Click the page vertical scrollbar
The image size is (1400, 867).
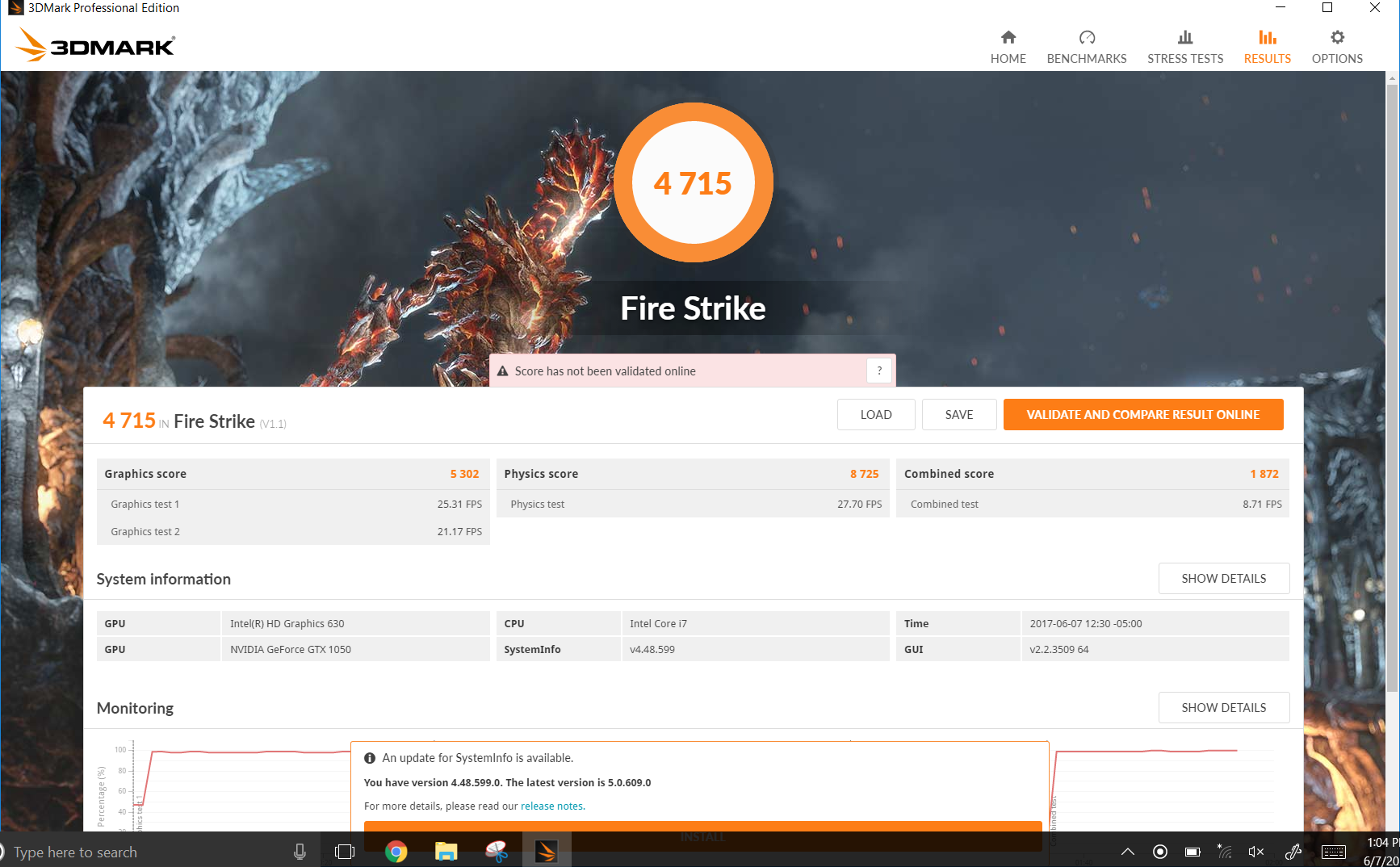click(1392, 387)
